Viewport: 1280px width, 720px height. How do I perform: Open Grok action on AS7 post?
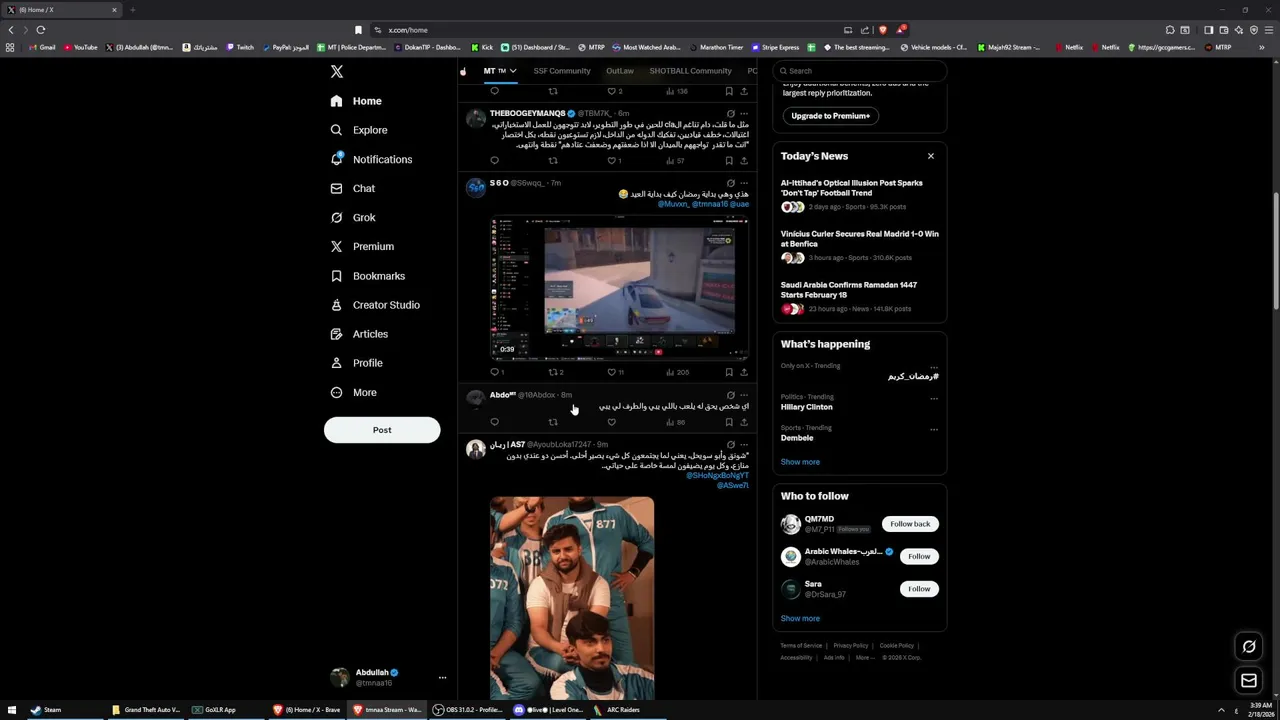pos(731,444)
